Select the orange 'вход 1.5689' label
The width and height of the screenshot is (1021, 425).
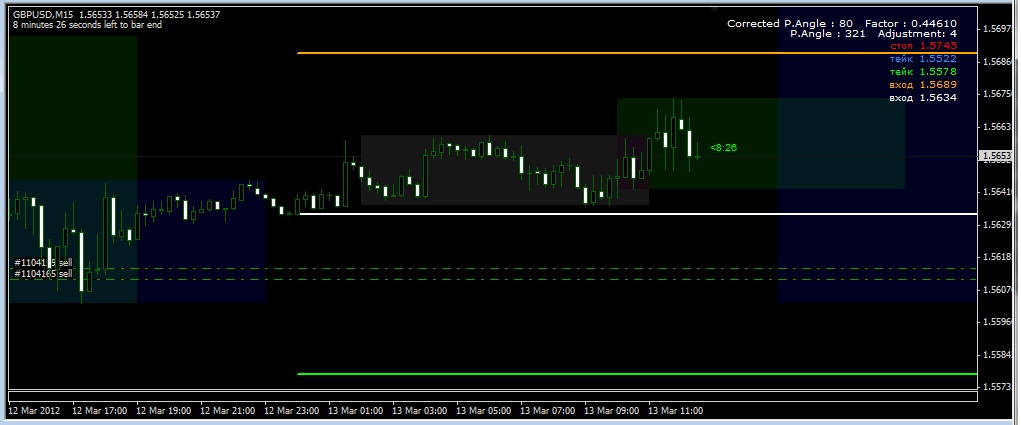pyautogui.click(x=923, y=85)
